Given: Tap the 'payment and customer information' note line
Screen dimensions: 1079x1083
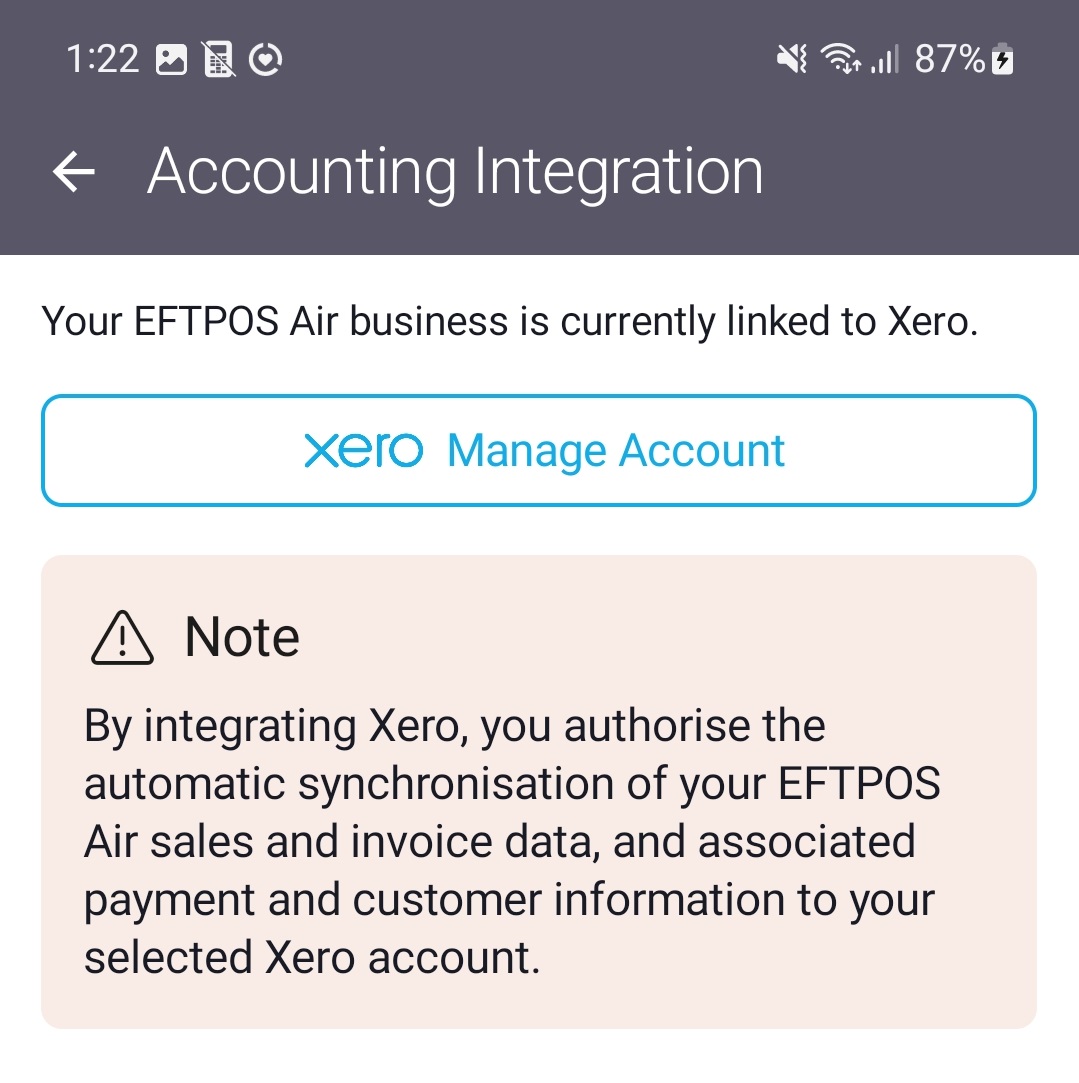Looking at the screenshot, I should click(509, 900).
